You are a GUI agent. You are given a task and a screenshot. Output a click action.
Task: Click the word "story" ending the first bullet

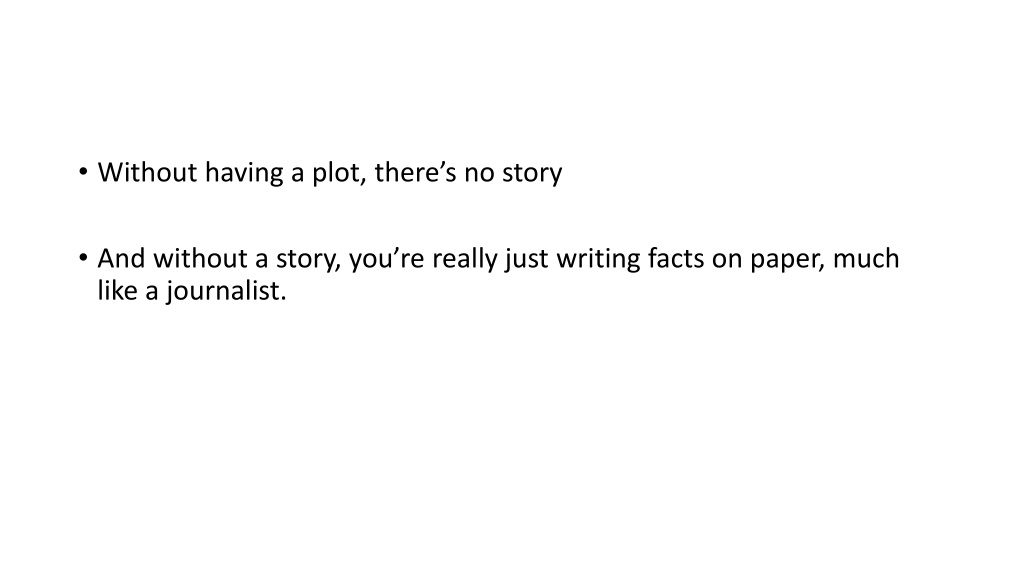(x=532, y=174)
